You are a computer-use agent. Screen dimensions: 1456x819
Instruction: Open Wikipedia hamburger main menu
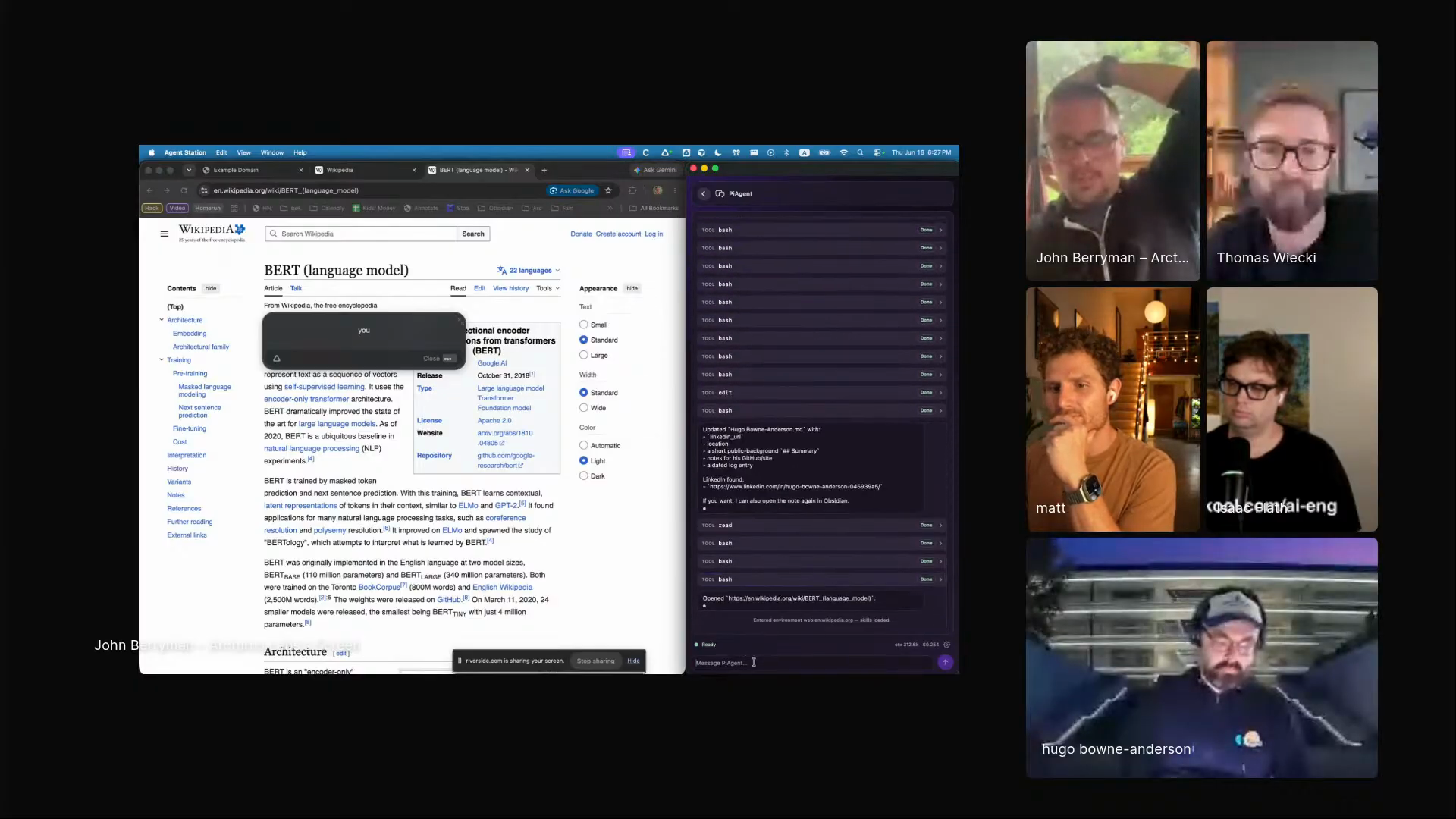click(164, 234)
